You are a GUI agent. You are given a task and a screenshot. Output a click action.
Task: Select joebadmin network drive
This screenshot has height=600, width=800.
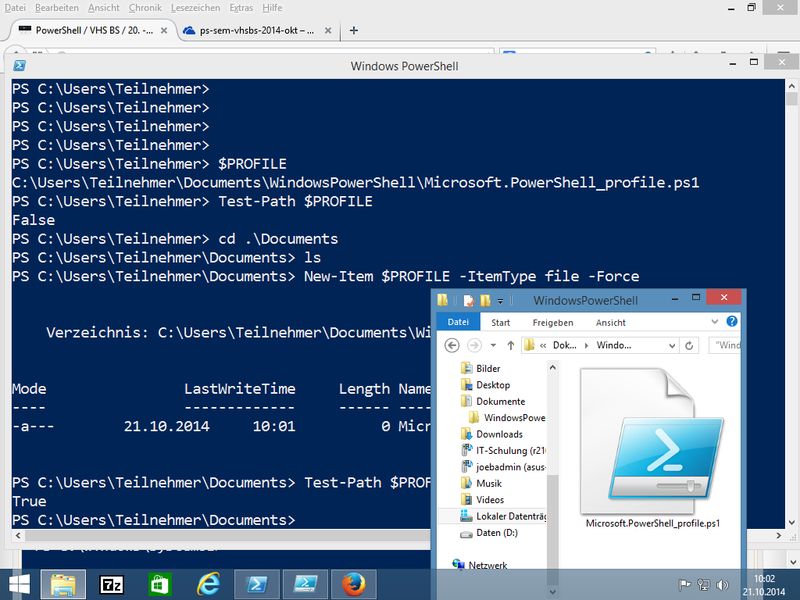[x=510, y=467]
